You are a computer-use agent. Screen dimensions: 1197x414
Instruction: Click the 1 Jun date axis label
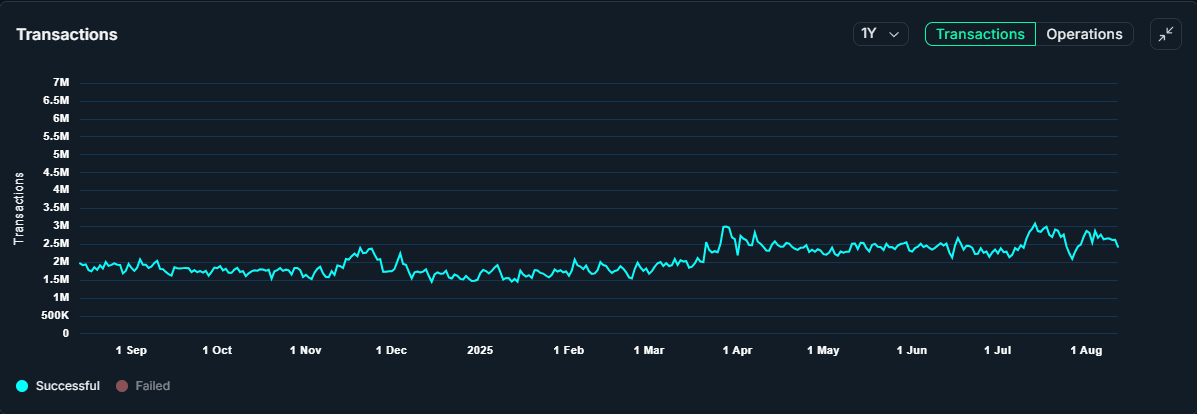(912, 351)
